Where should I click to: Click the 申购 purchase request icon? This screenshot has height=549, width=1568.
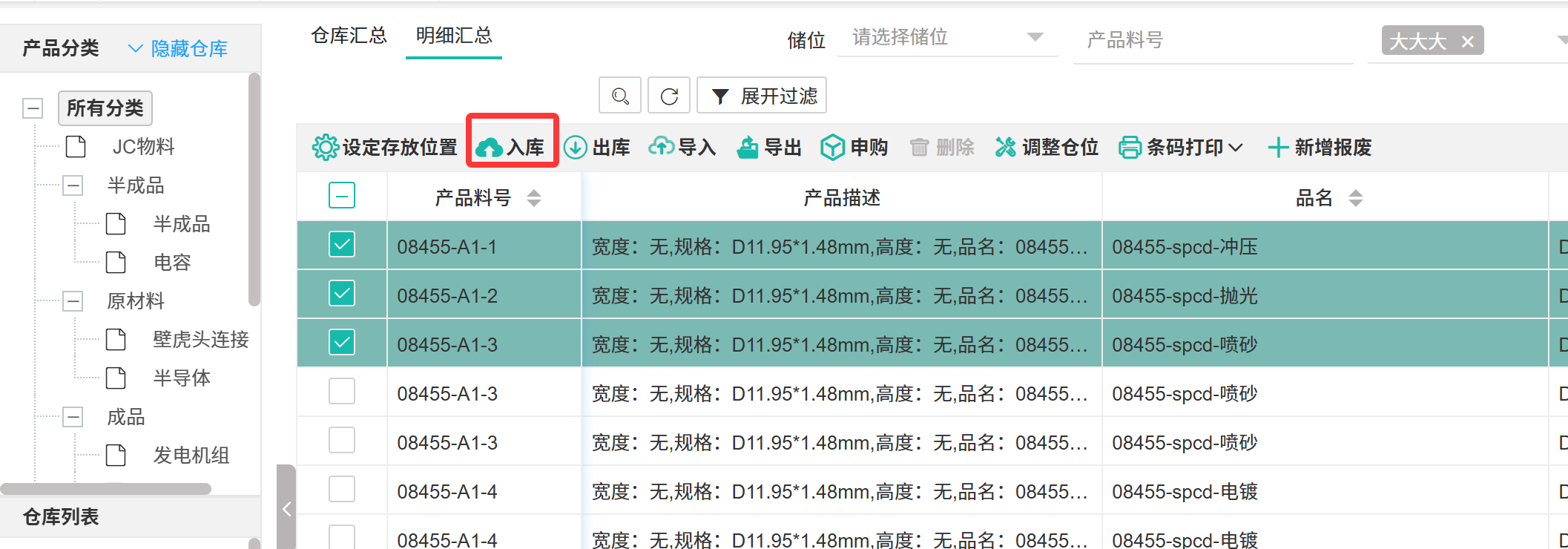[x=832, y=148]
